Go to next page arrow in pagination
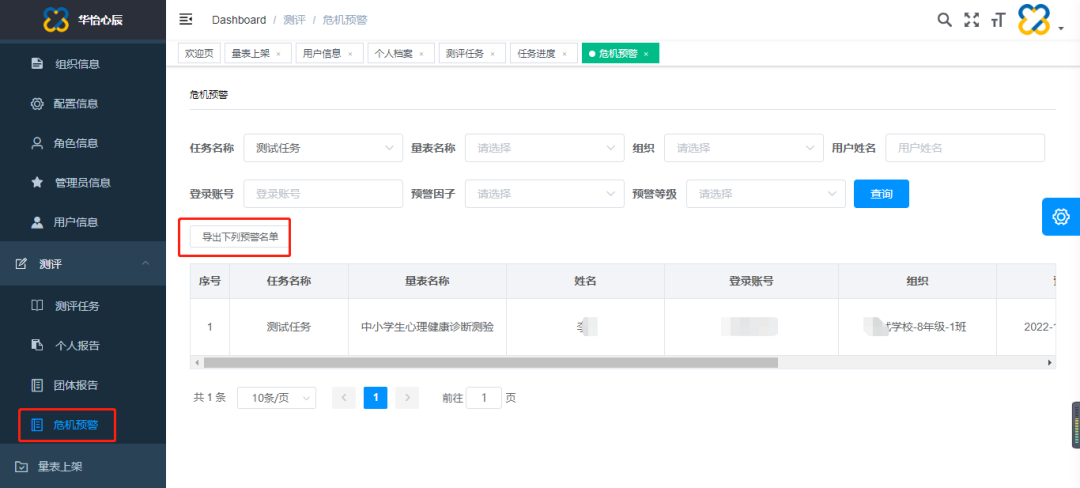 (407, 397)
